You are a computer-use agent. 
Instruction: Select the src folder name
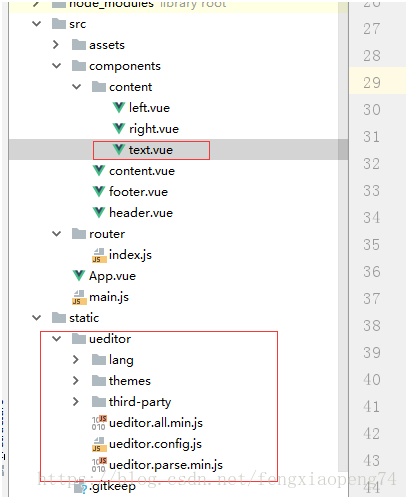click(x=78, y=24)
